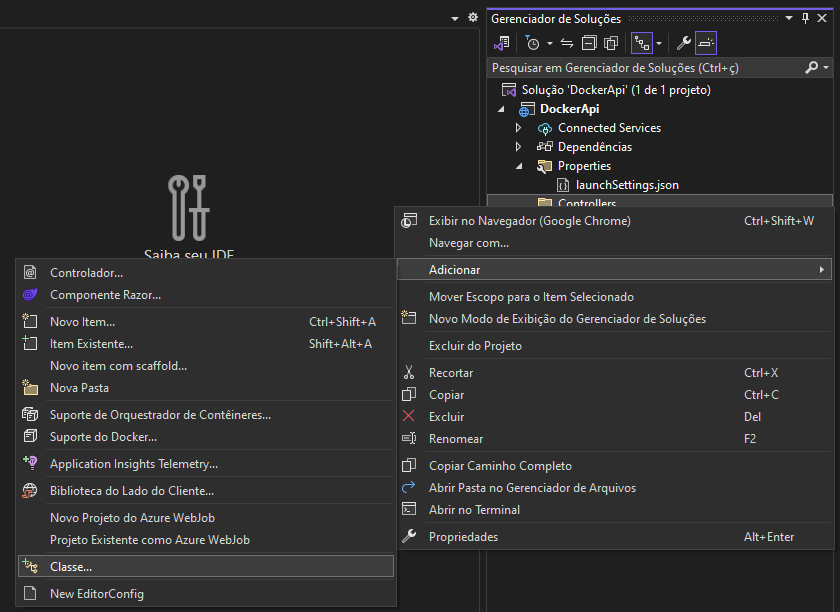Collapse the Properties folder node

pyautogui.click(x=519, y=166)
